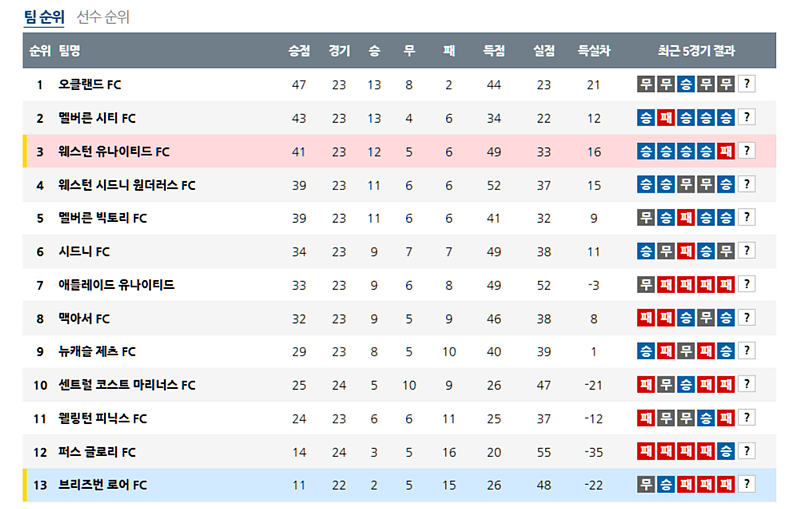Click the ? icon for 브리즈번 로어 FC
This screenshot has width=800, height=509.
[746, 485]
